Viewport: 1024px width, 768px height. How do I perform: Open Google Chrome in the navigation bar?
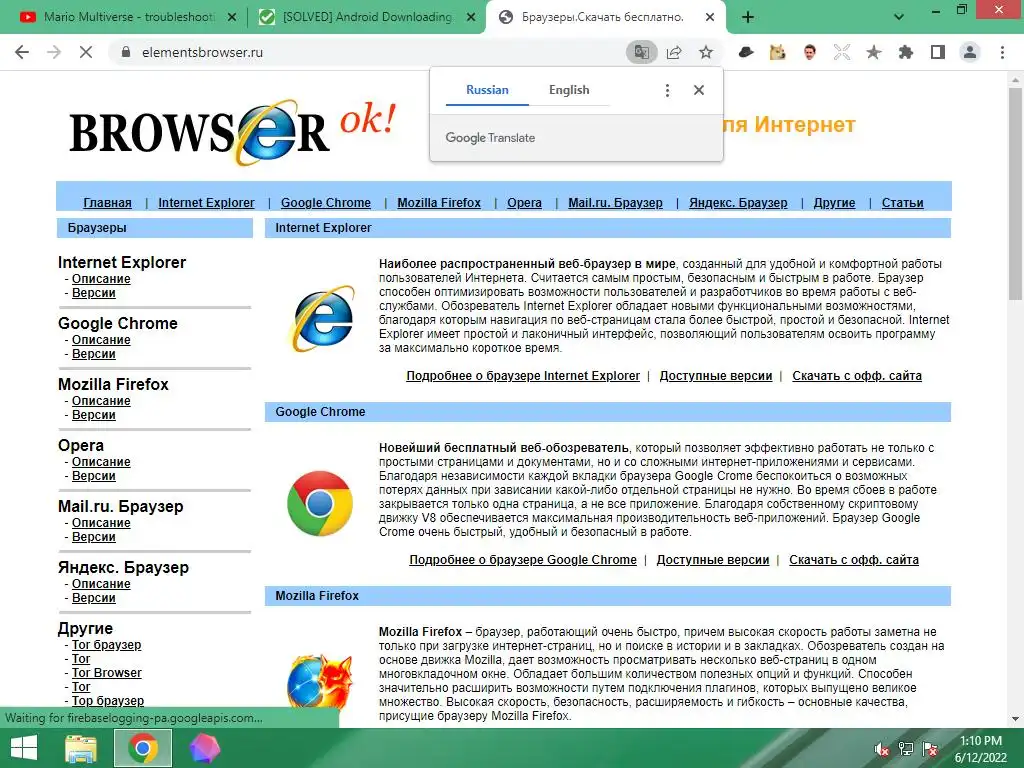[326, 203]
